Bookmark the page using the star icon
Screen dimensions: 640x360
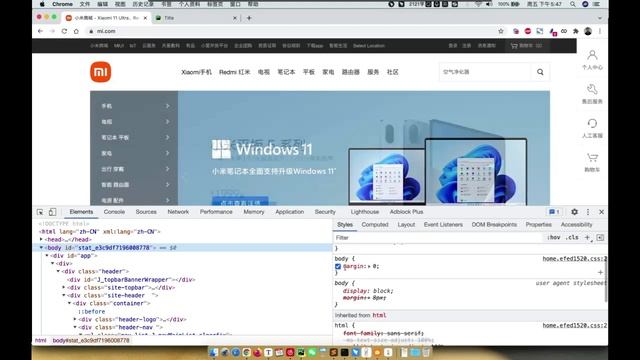click(501, 31)
